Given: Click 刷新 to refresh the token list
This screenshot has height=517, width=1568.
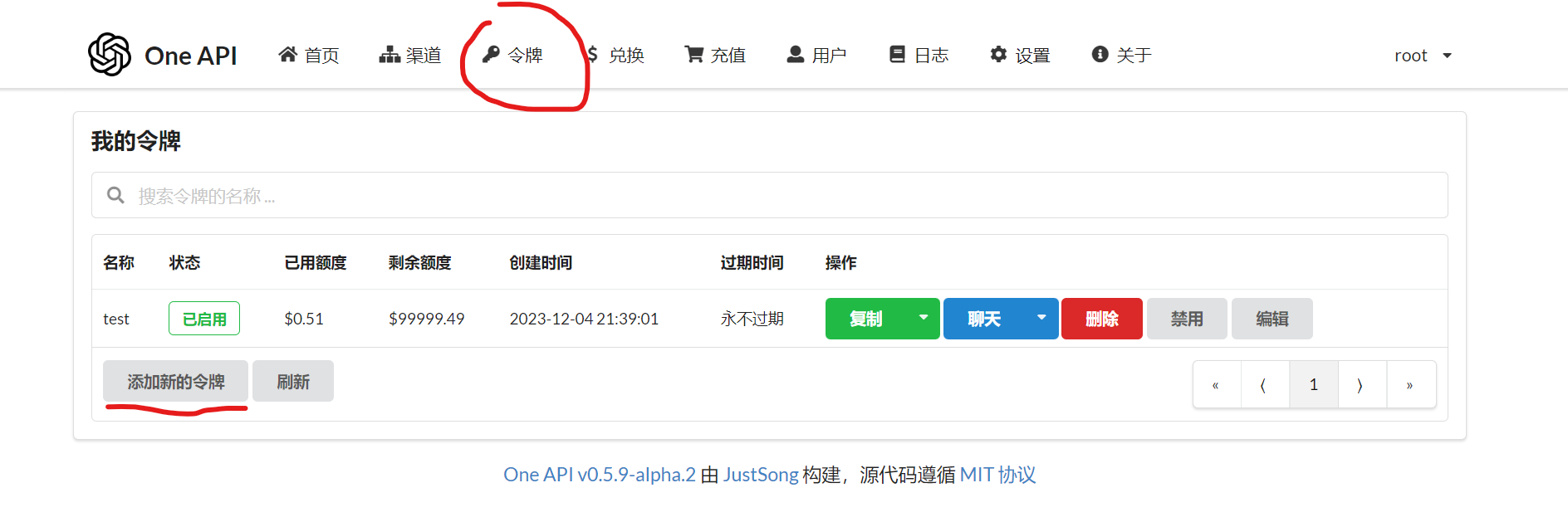Looking at the screenshot, I should pos(293,382).
